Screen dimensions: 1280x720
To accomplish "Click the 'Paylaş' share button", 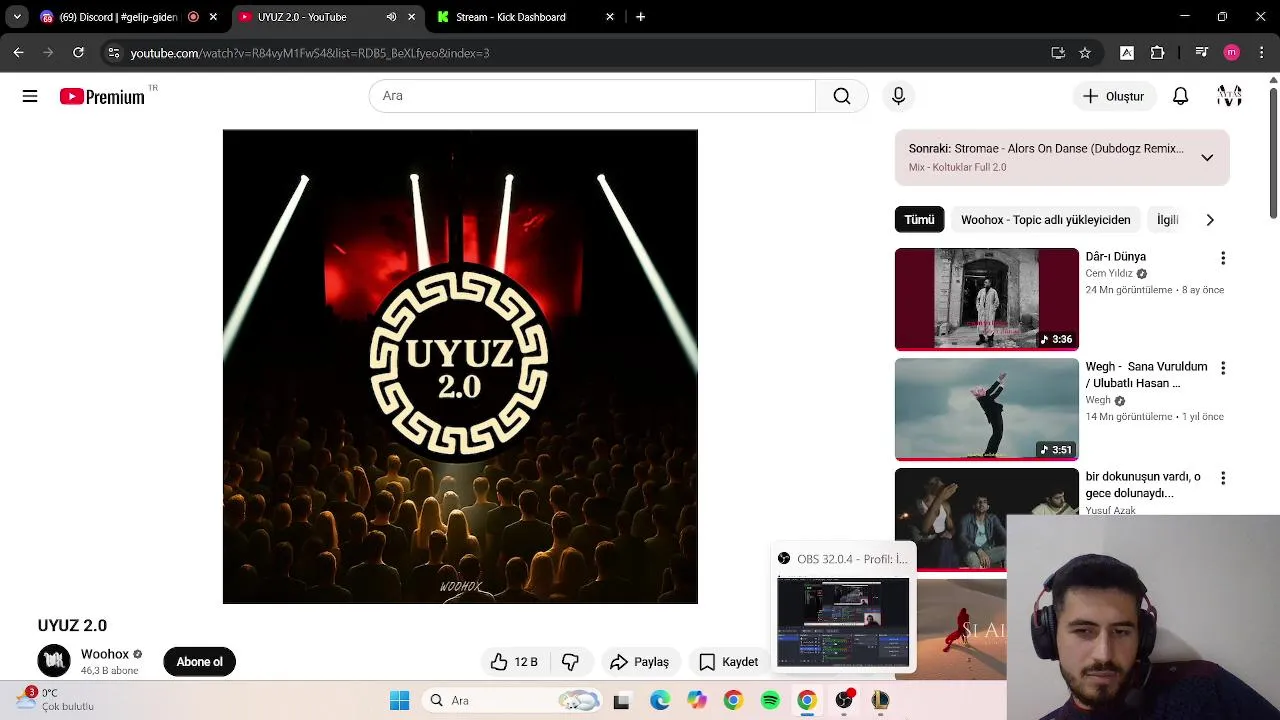I will pos(639,662).
